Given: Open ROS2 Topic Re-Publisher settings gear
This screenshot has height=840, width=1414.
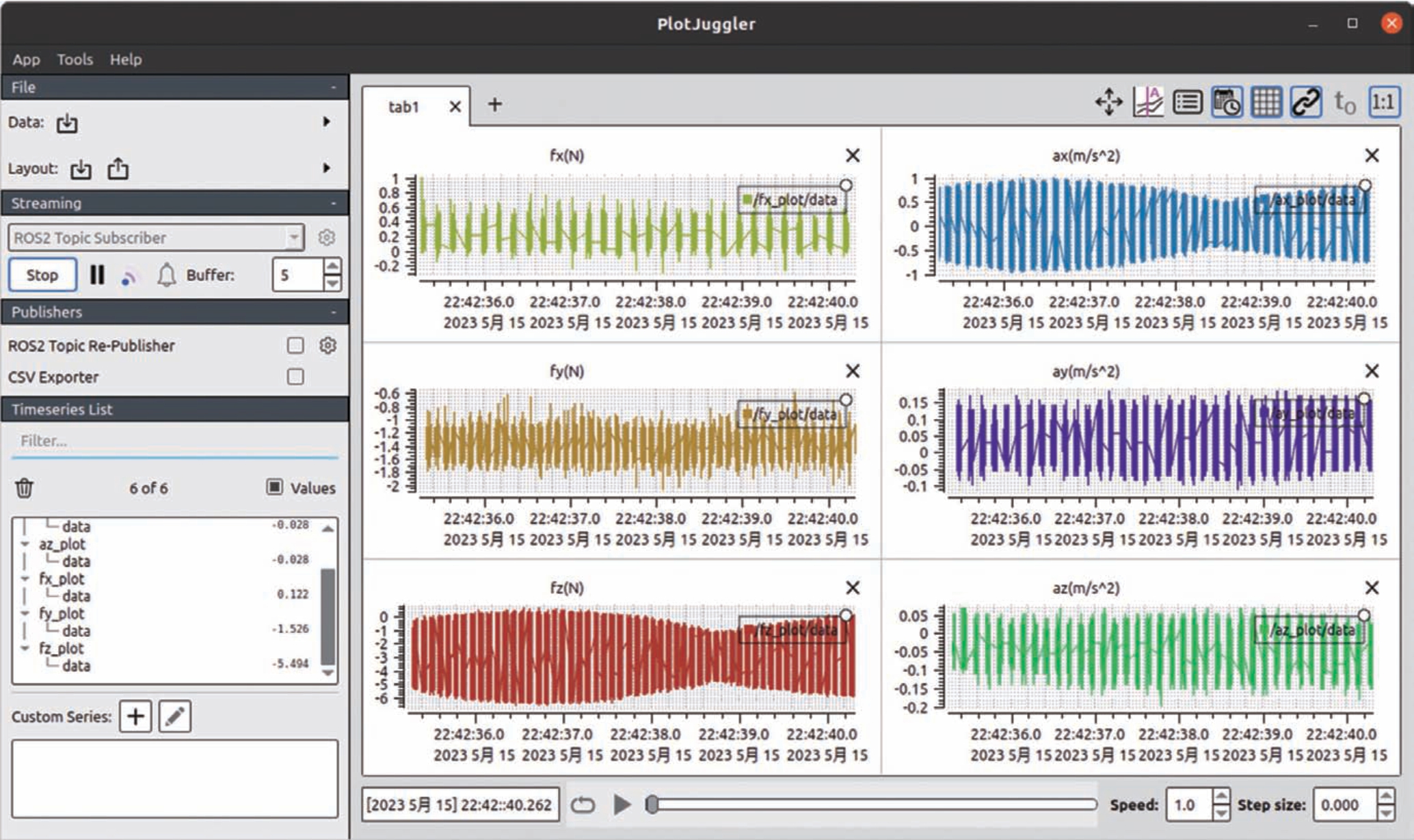Looking at the screenshot, I should 328,345.
